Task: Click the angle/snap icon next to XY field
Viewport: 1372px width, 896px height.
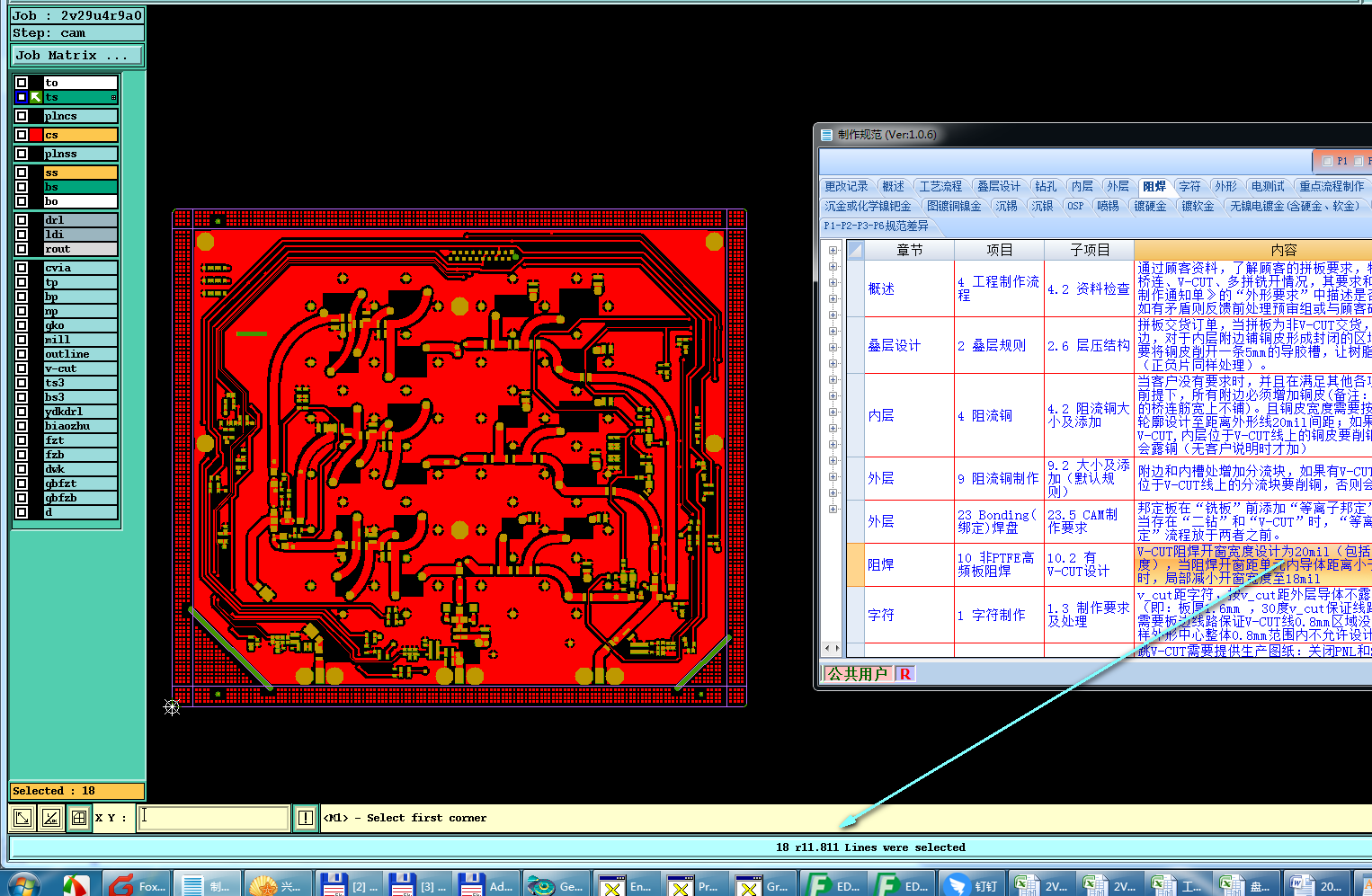Action: (51, 818)
